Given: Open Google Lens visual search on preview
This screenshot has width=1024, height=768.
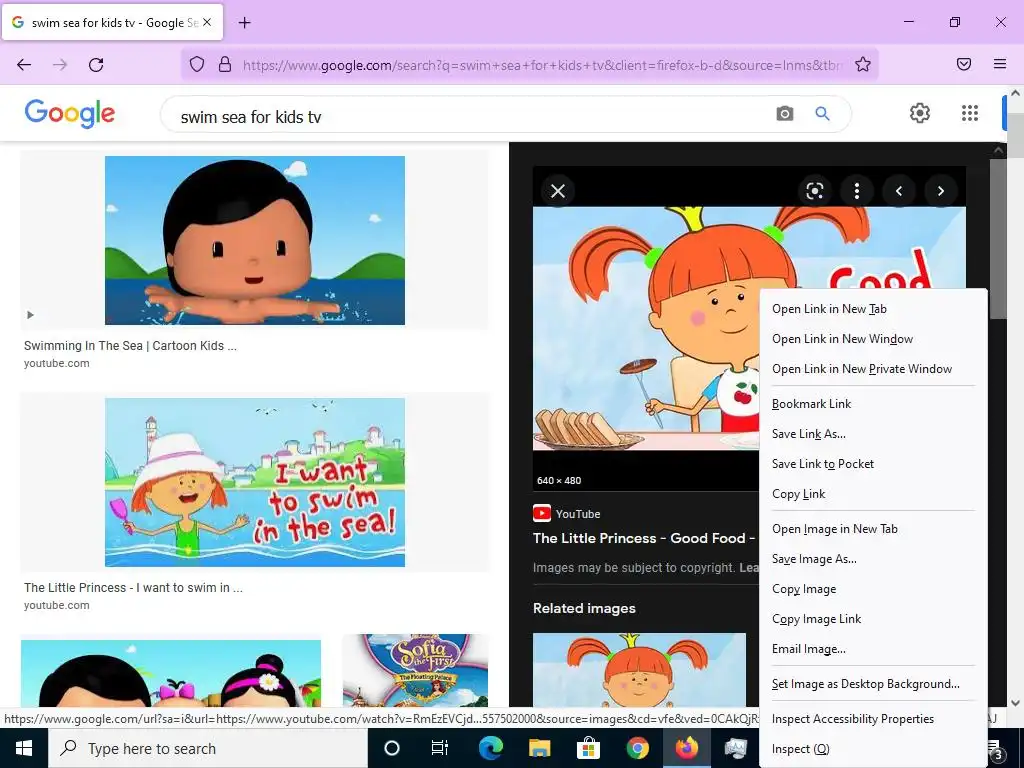Looking at the screenshot, I should (x=814, y=191).
